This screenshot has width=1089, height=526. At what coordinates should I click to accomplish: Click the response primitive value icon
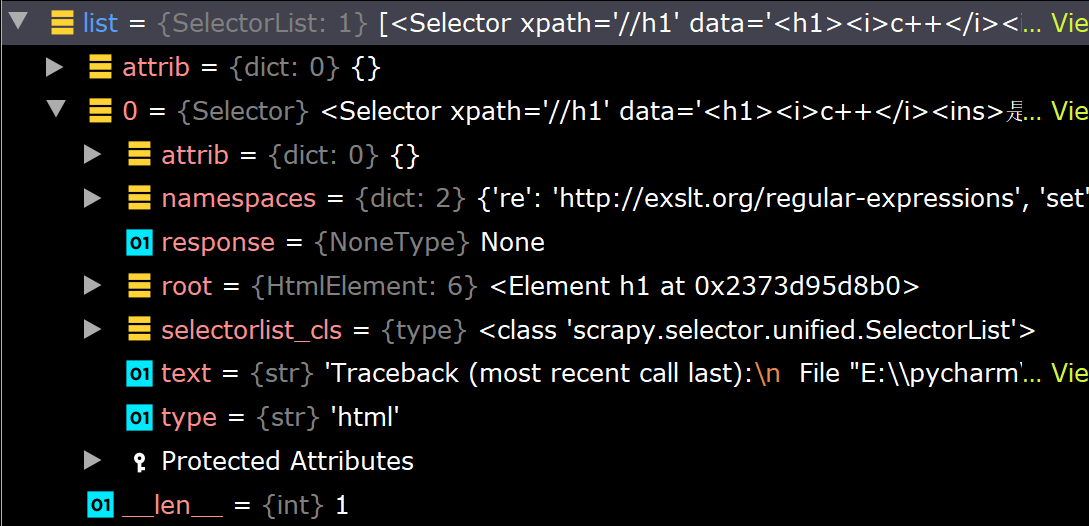click(139, 242)
